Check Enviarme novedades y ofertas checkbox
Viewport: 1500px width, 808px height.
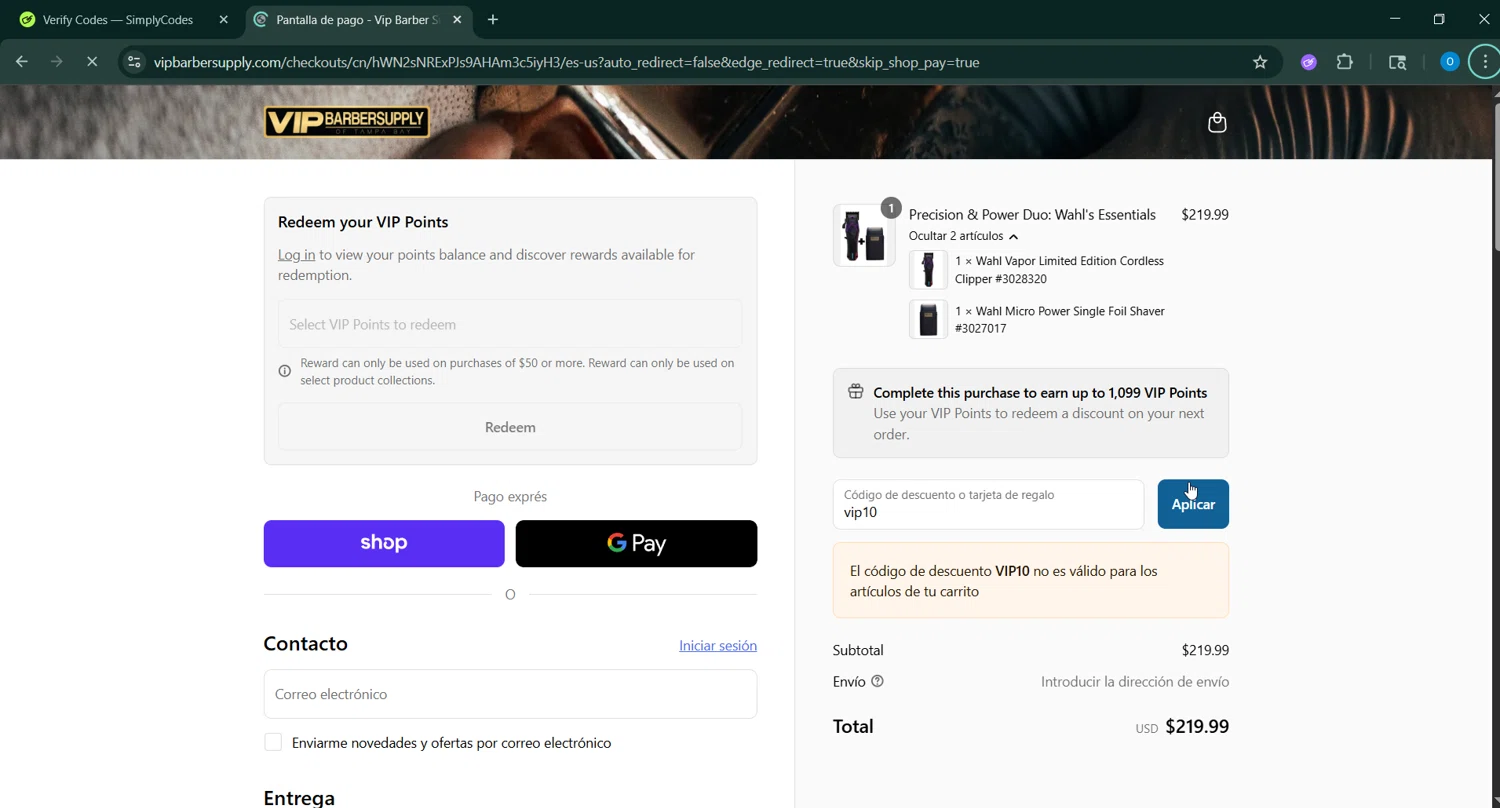point(273,742)
